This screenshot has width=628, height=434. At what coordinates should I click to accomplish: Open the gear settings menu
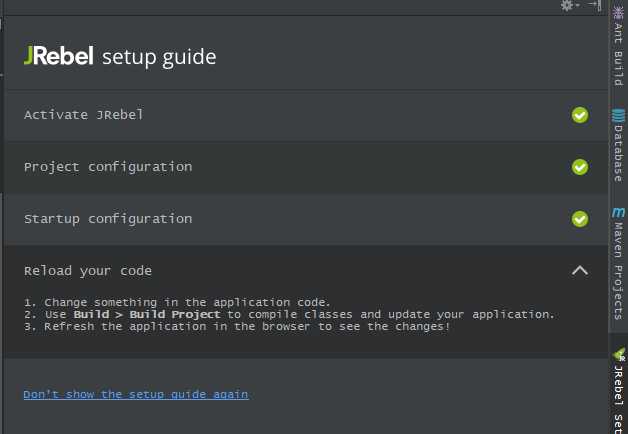coord(570,5)
